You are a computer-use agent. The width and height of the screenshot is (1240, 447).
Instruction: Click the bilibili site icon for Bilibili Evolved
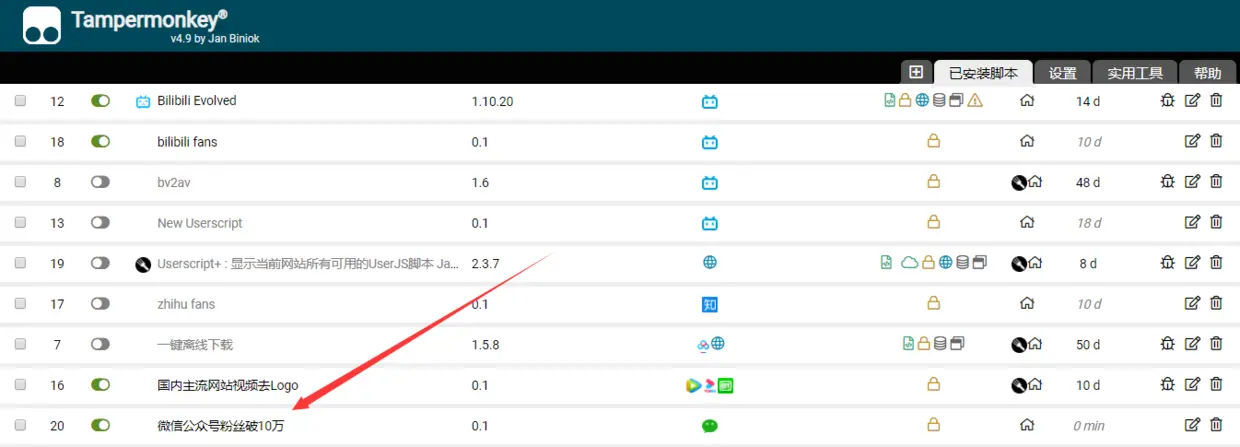click(x=710, y=101)
